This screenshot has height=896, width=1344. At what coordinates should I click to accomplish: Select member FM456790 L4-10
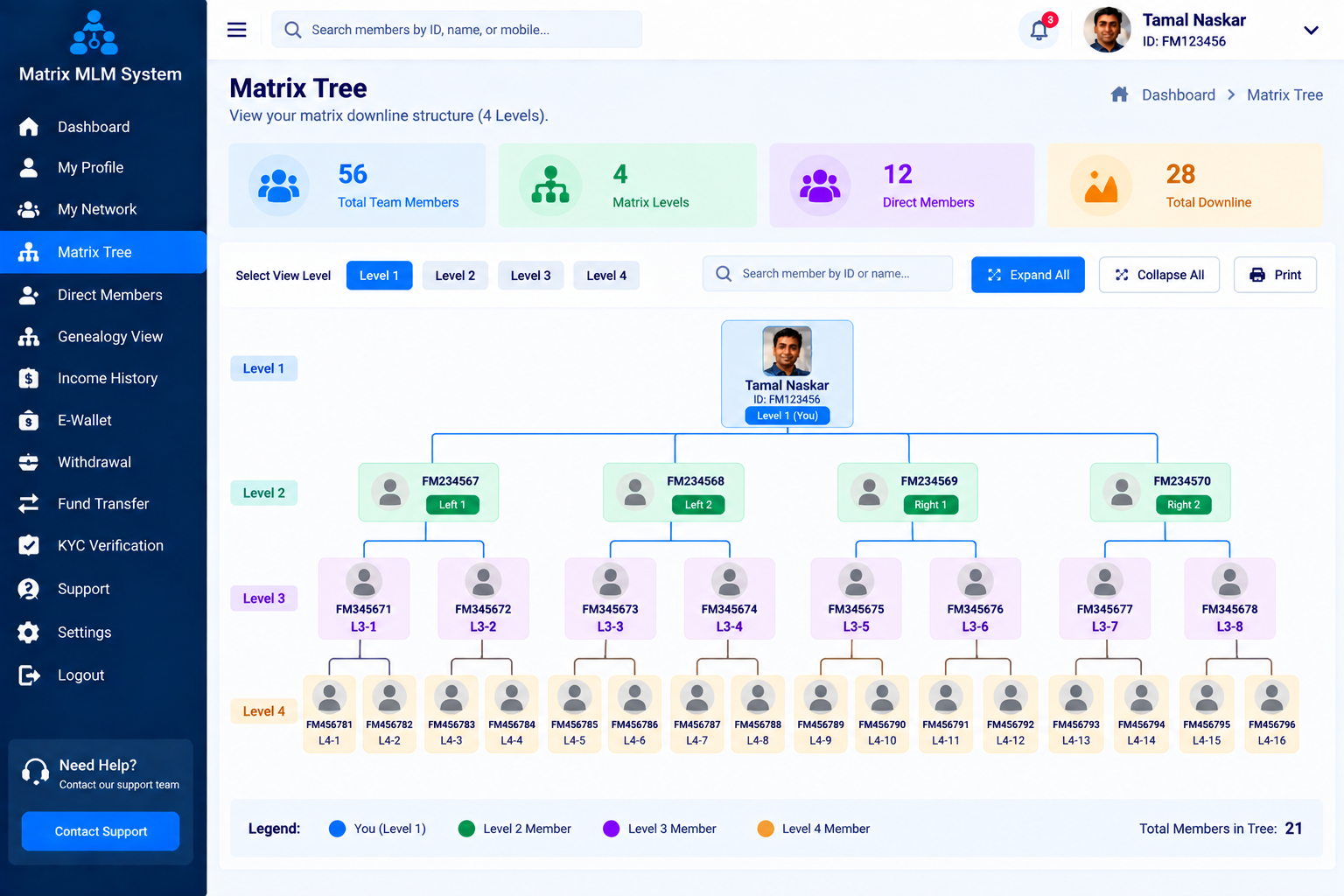pyautogui.click(x=882, y=714)
